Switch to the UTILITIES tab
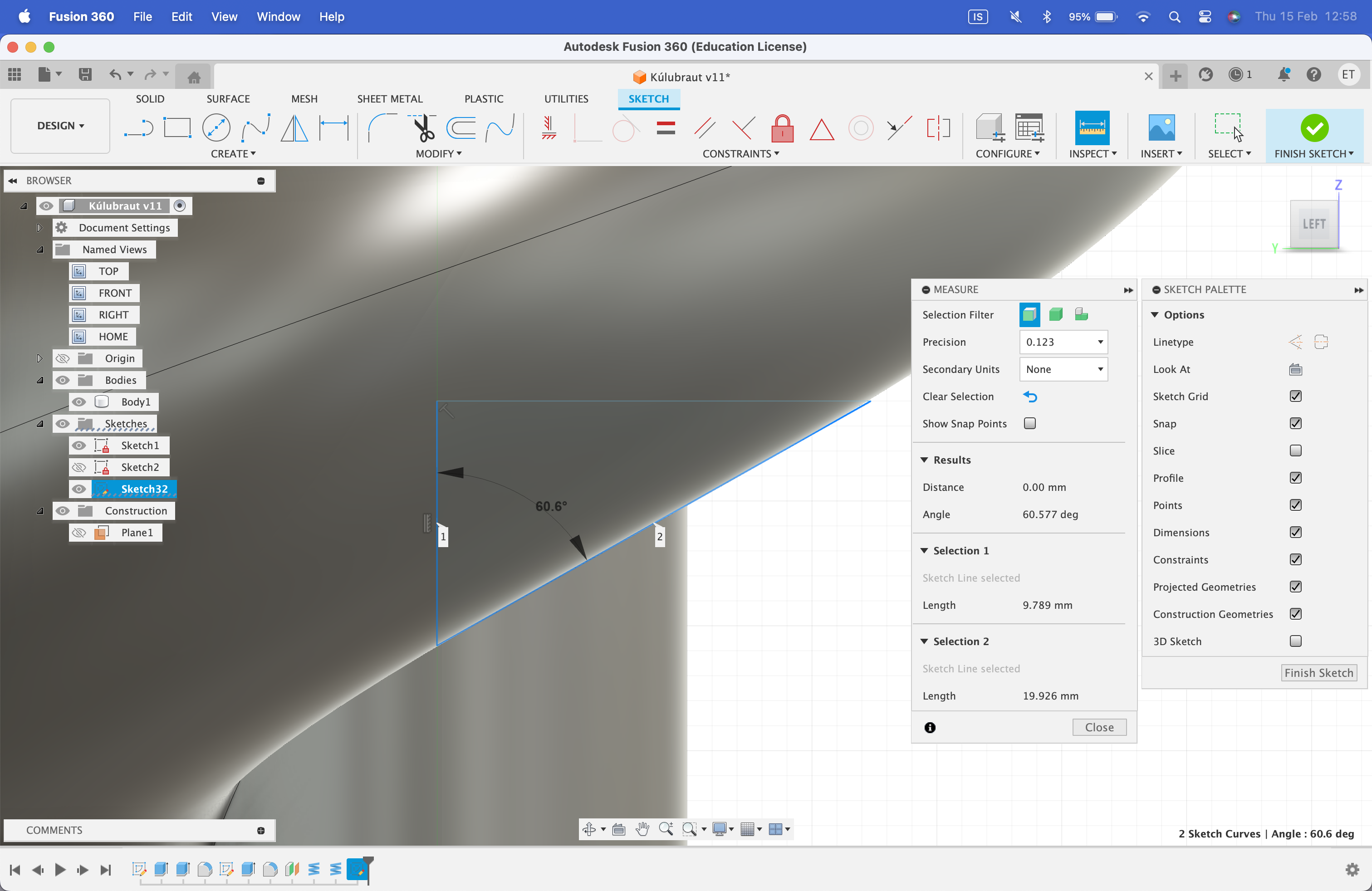Image resolution: width=1372 pixels, height=891 pixels. (566, 98)
